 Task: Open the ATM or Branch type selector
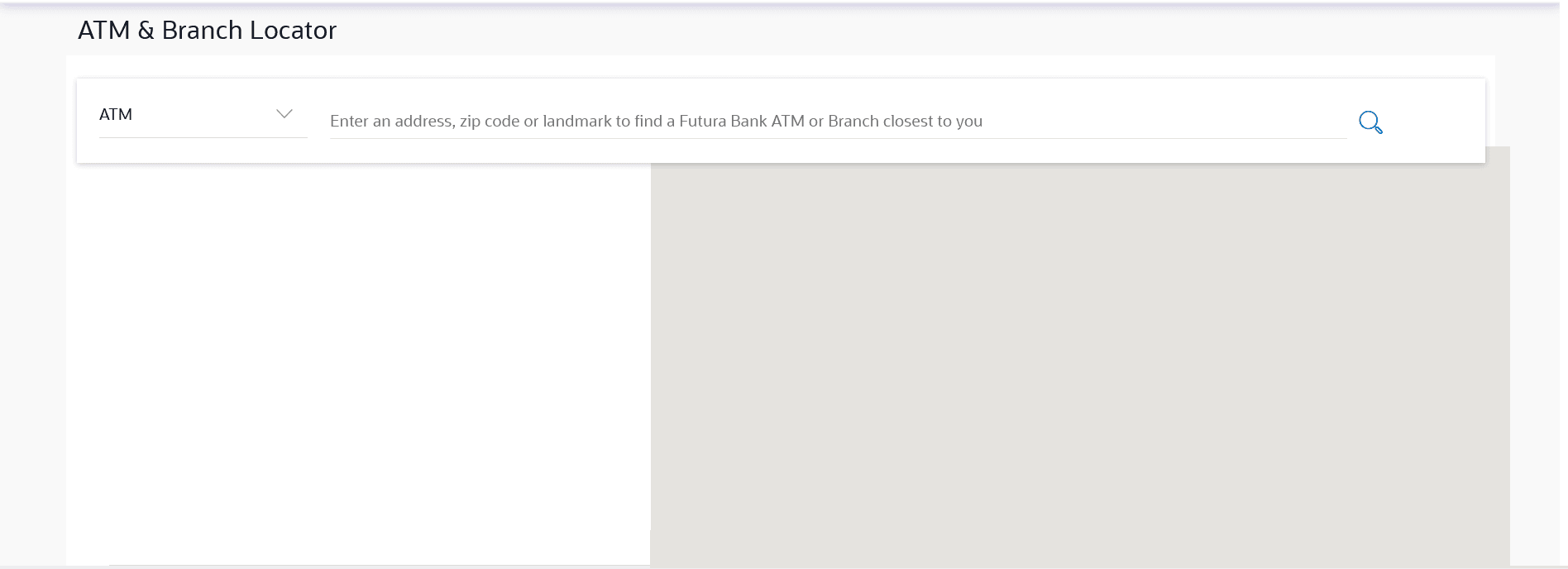[203, 115]
